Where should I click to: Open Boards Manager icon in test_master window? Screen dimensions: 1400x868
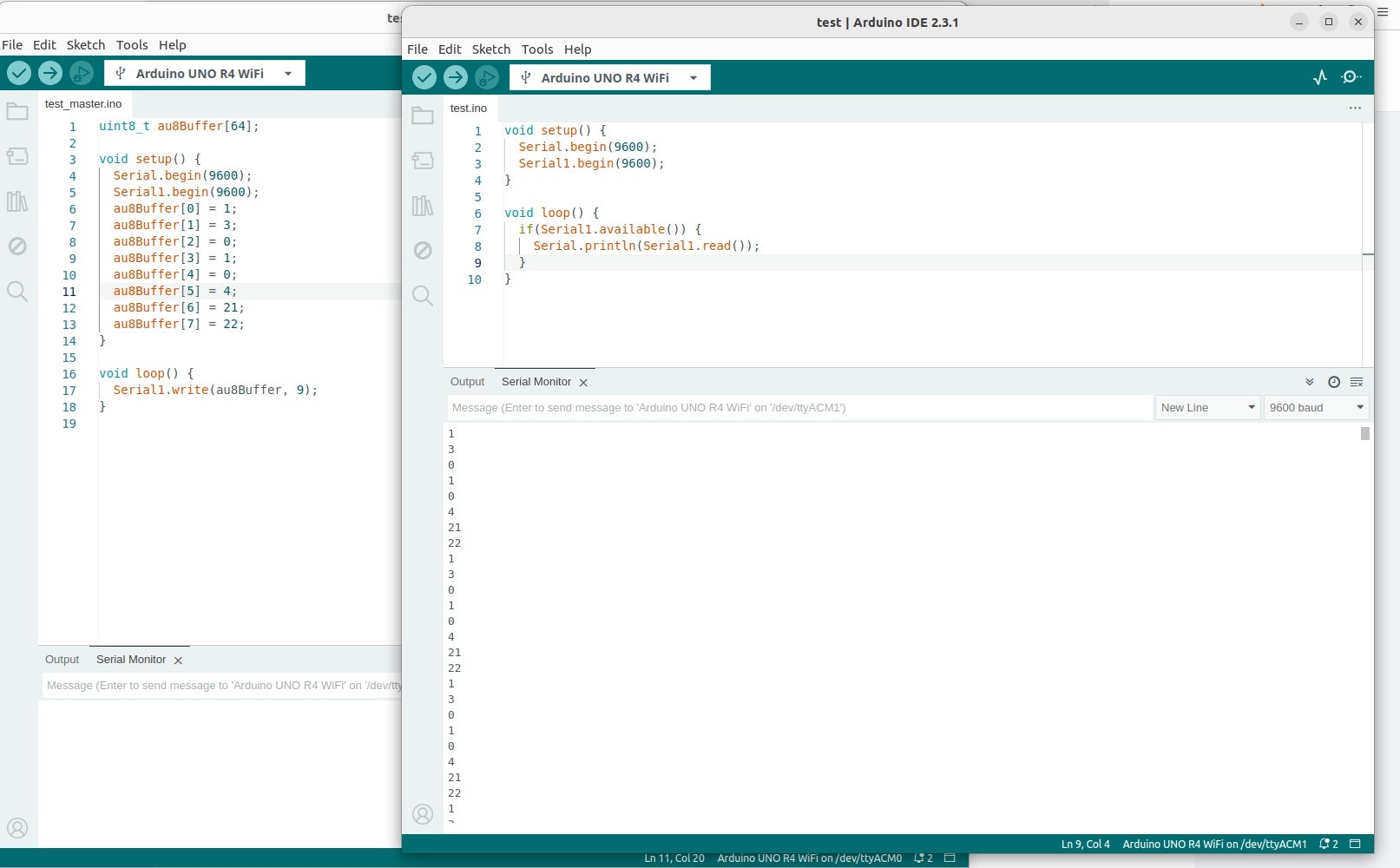(x=17, y=156)
